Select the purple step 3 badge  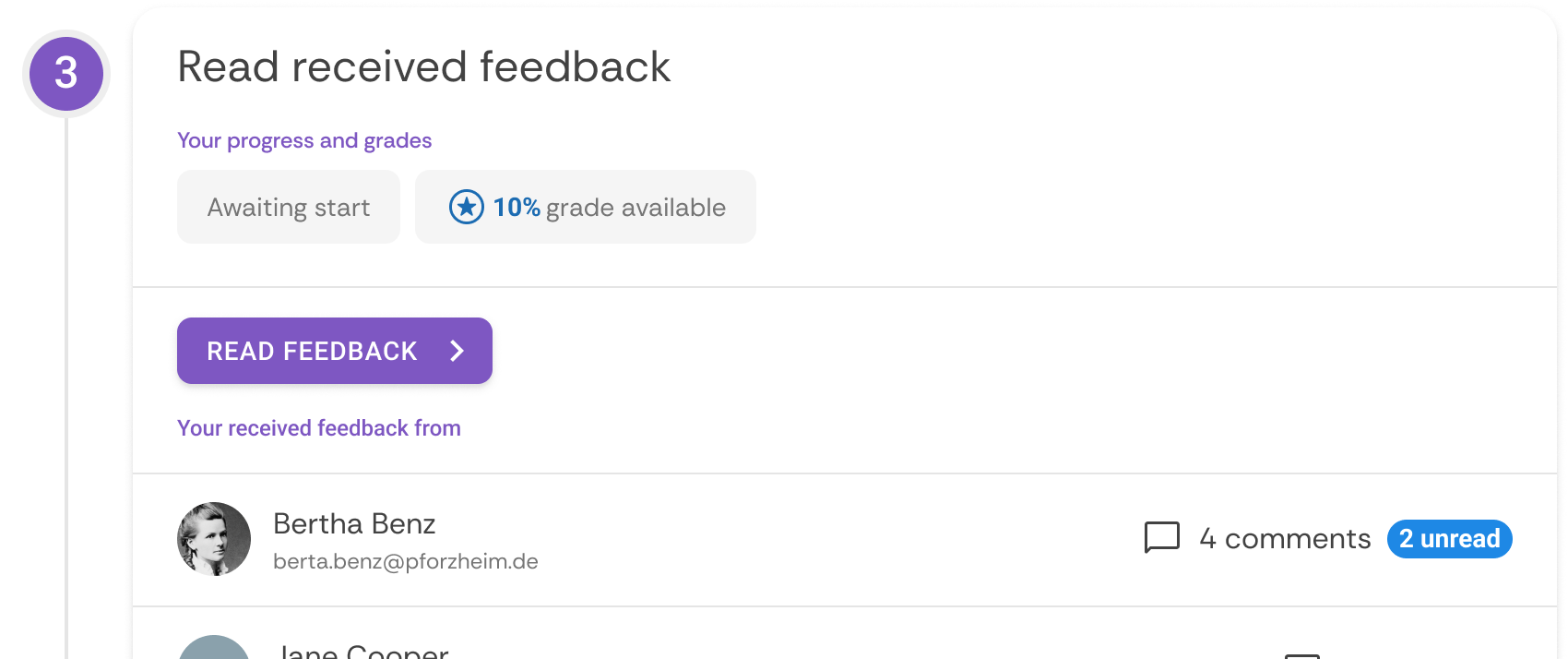coord(66,72)
